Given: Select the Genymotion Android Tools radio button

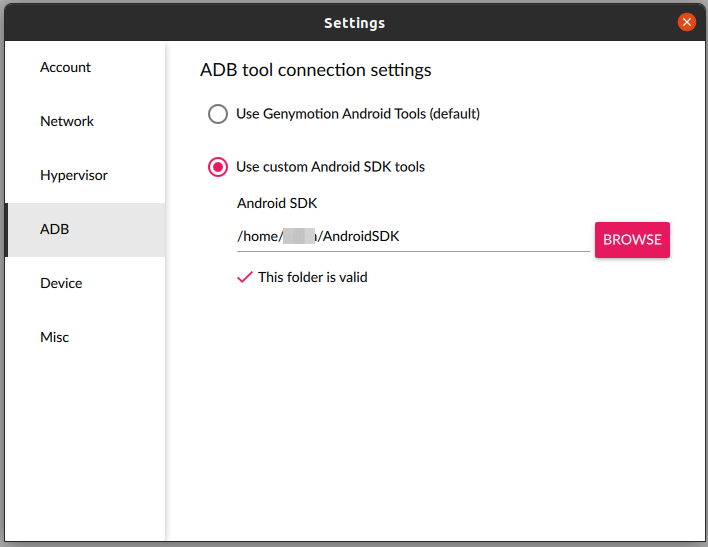Looking at the screenshot, I should 218,114.
